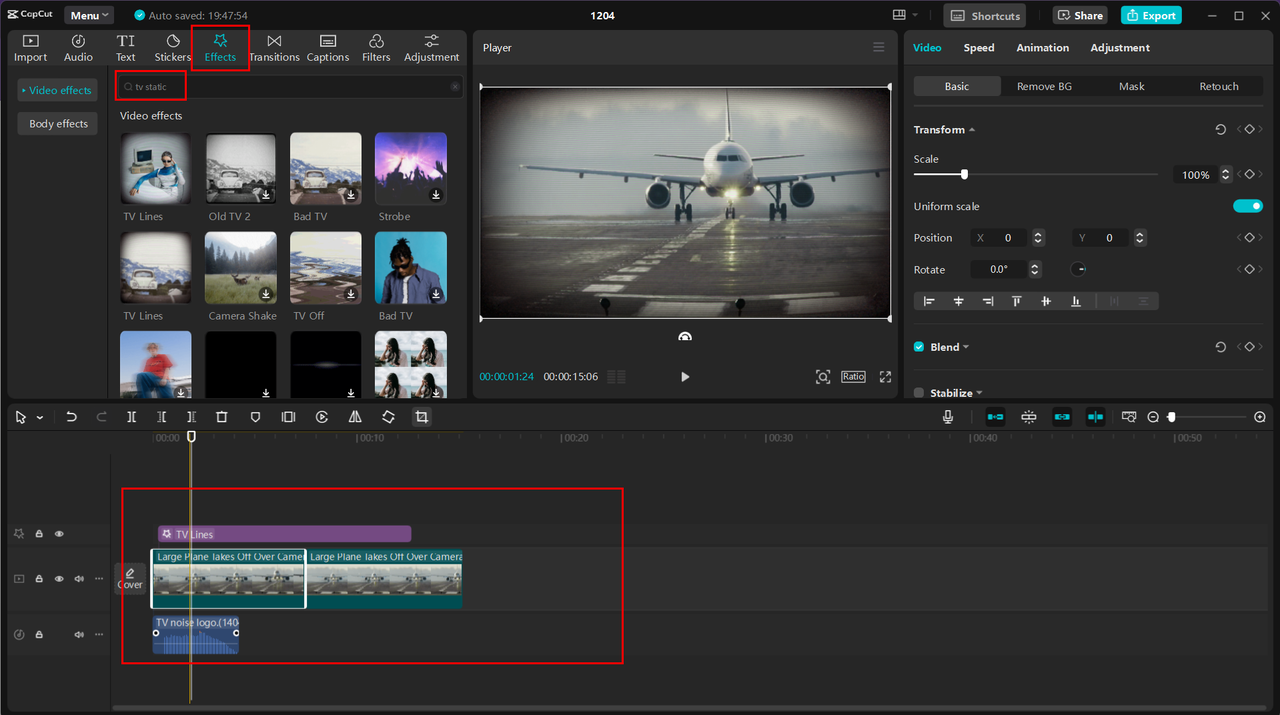The width and height of the screenshot is (1280, 715).
Task: Open the Stickers tab
Action: point(172,48)
